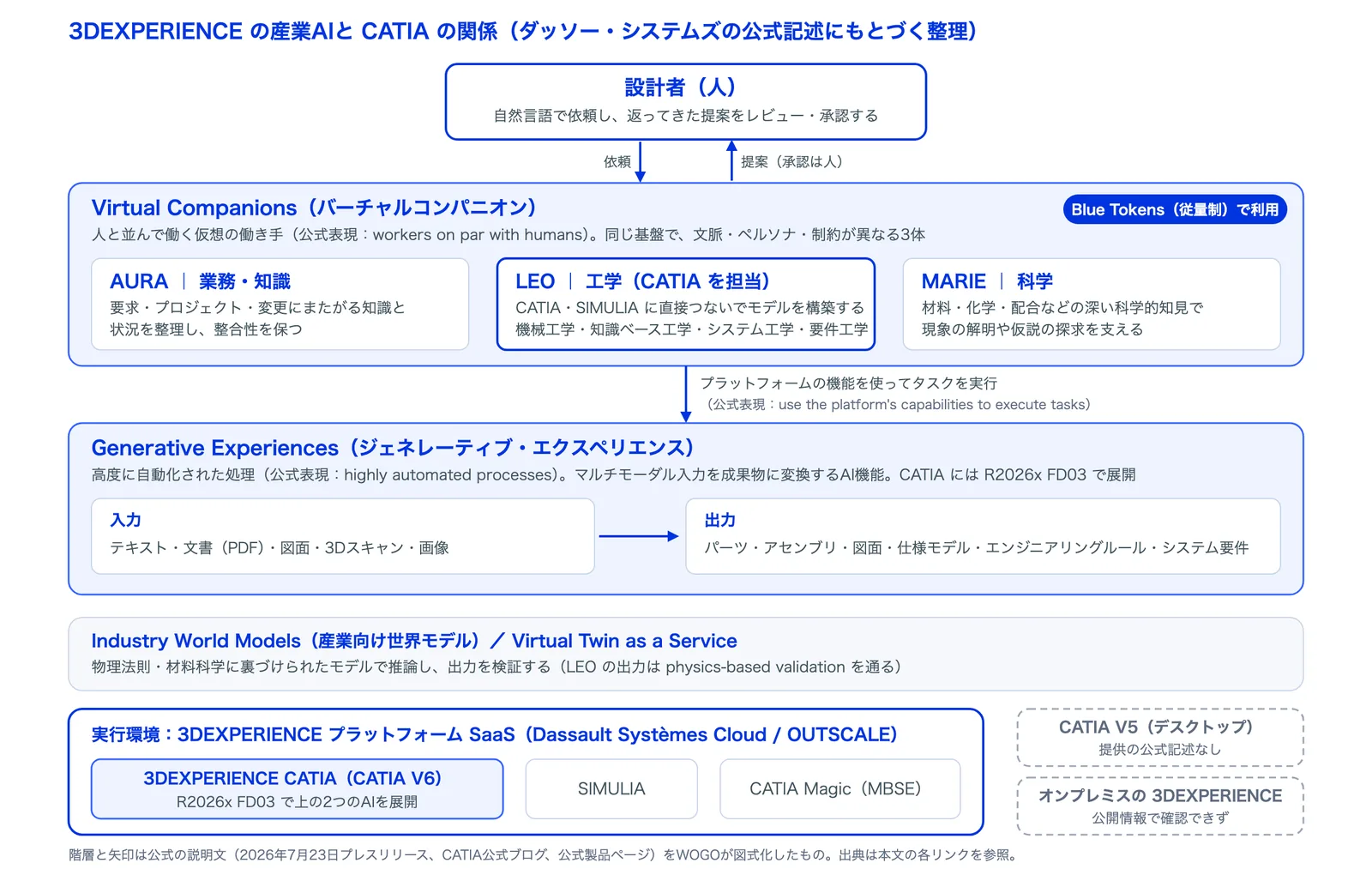Select the SIMULIA box
The height and width of the screenshot is (869, 1372).
coord(611,788)
